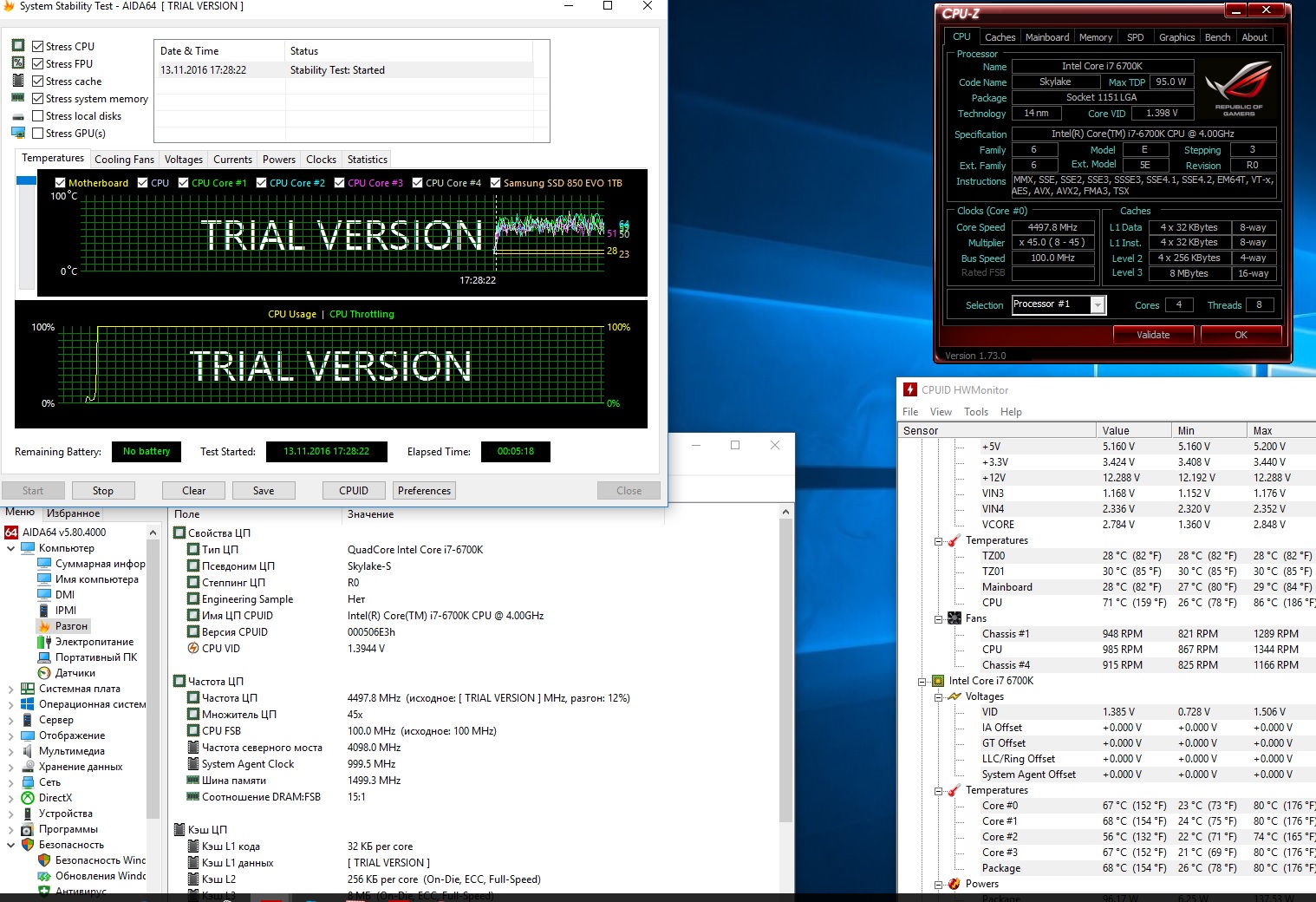Collapse the Fans group in HWMonitor
This screenshot has width=1316, height=902.
938,619
